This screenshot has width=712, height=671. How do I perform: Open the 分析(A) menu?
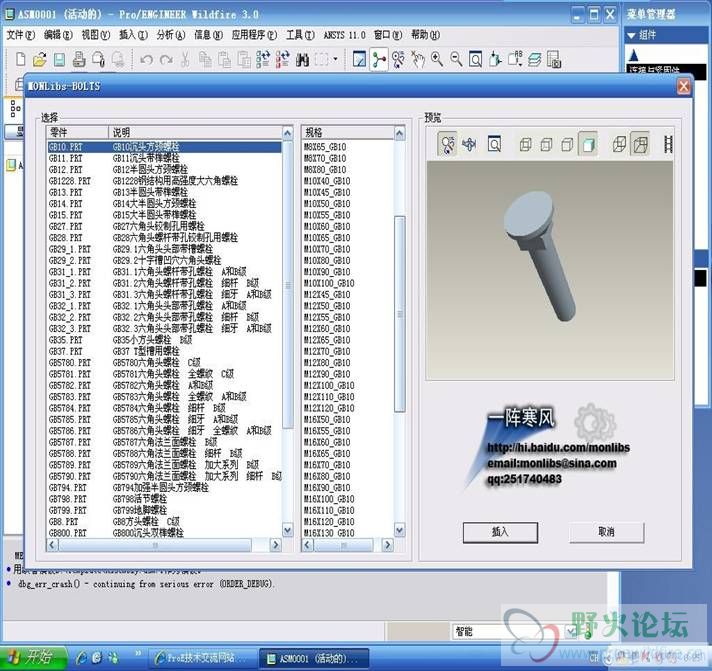pyautogui.click(x=171, y=35)
